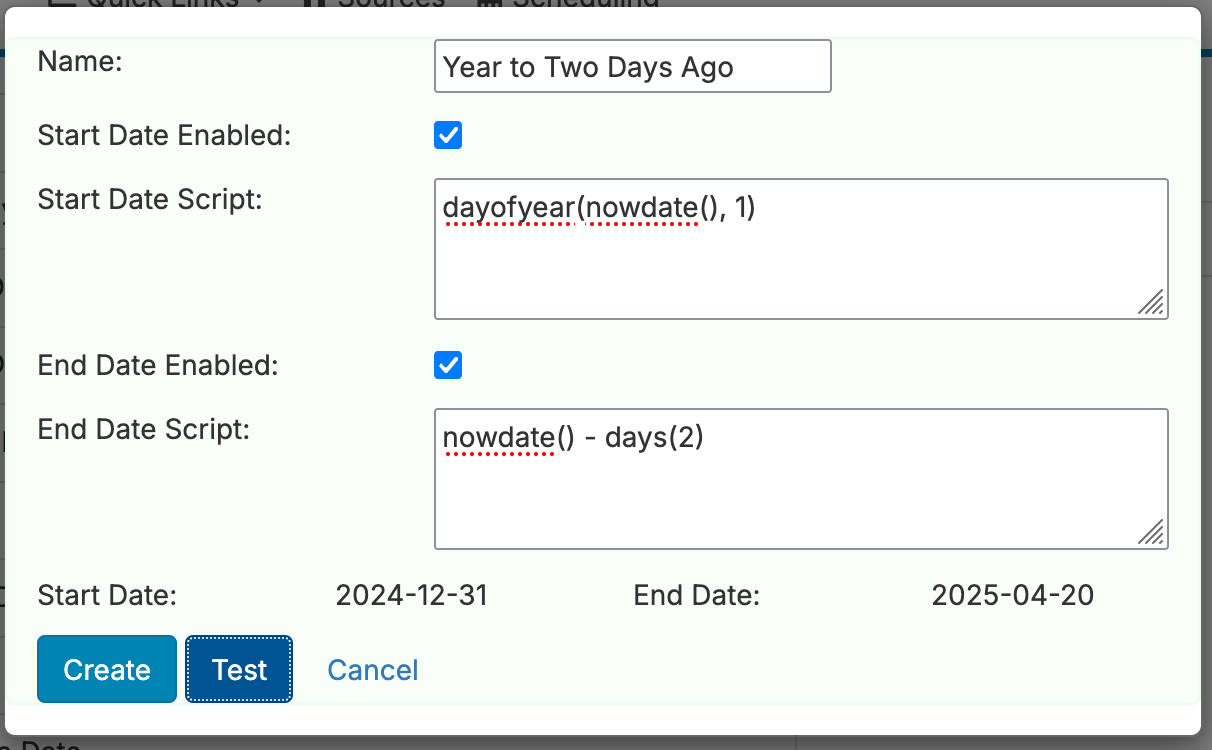Viewport: 1212px width, 750px height.
Task: Click the End Date Script resize grip
Action: (x=1151, y=532)
